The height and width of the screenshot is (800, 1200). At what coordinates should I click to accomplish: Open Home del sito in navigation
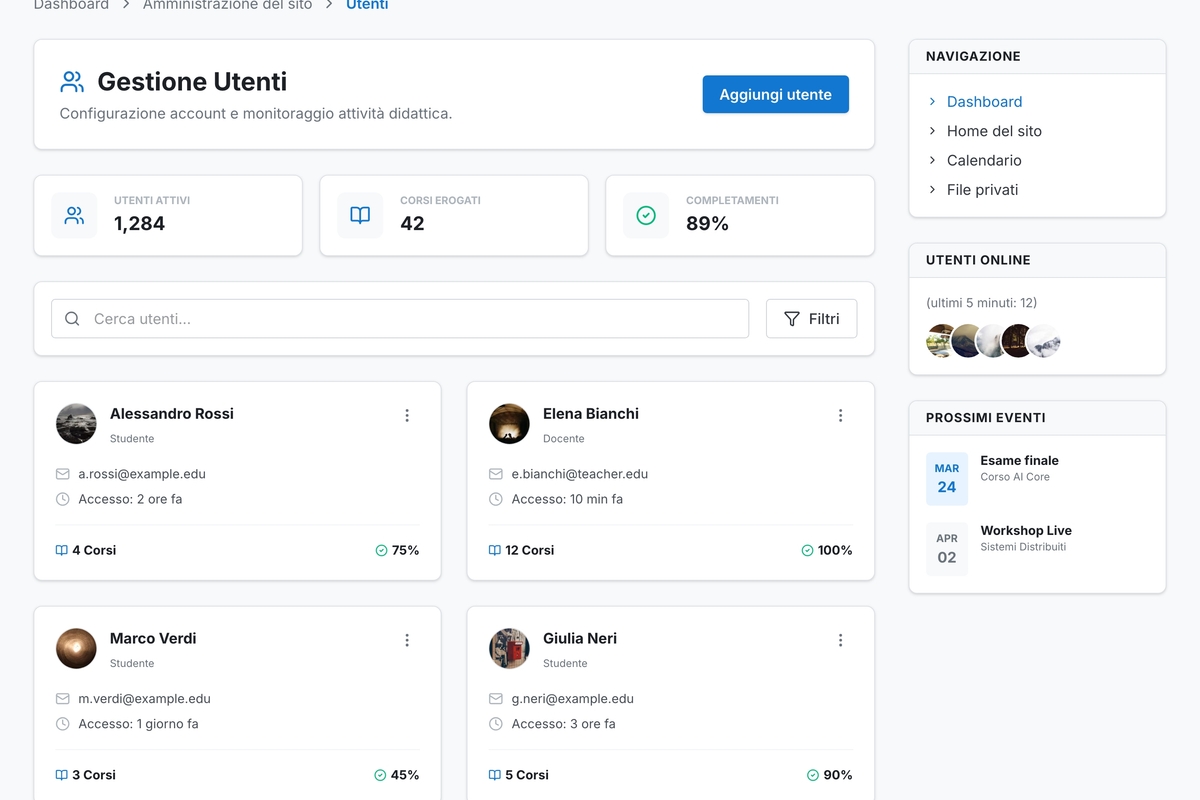point(994,131)
